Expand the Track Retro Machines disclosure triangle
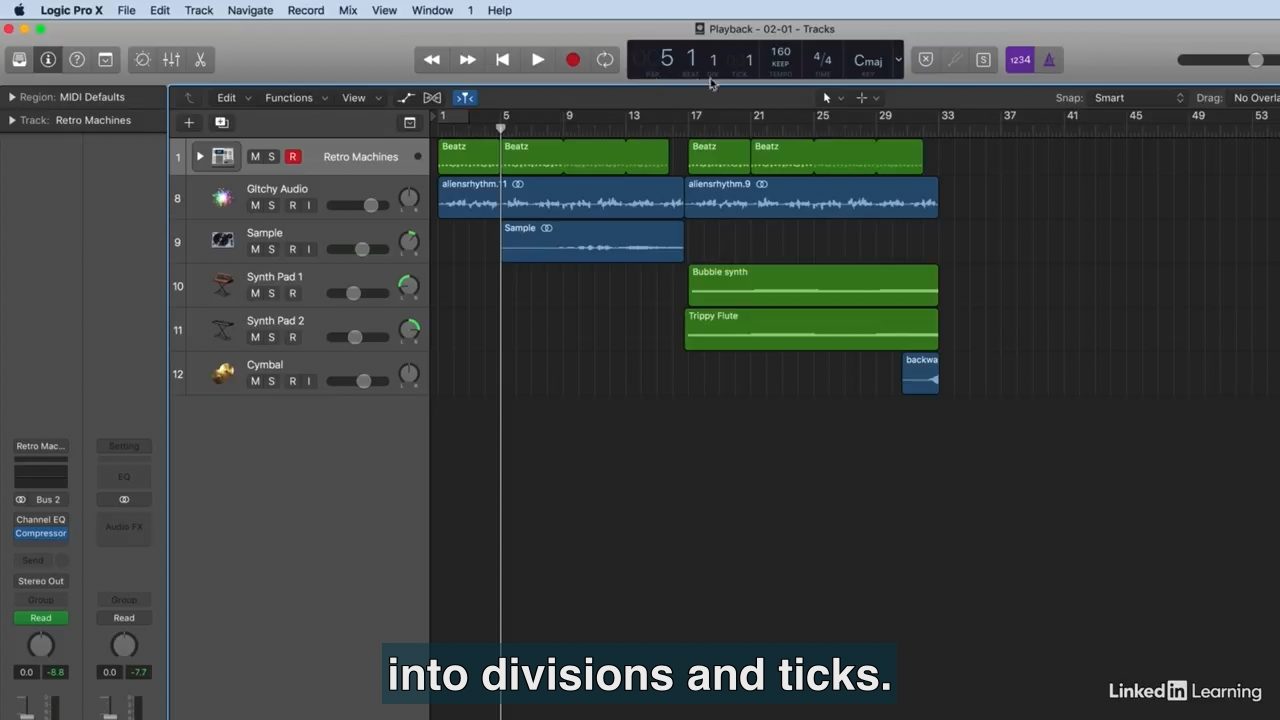1280x720 pixels. click(x=12, y=120)
